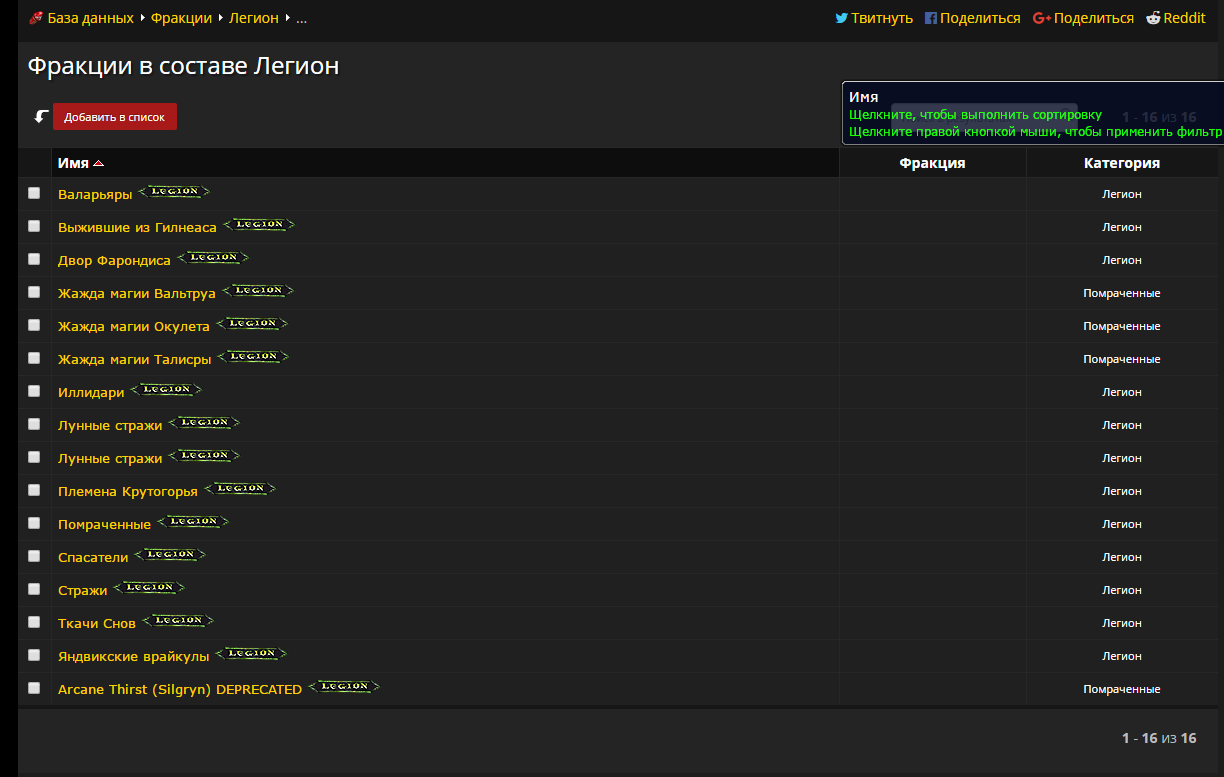Sort by the Фракция column header
Screen dimensions: 1224x777
click(932, 163)
